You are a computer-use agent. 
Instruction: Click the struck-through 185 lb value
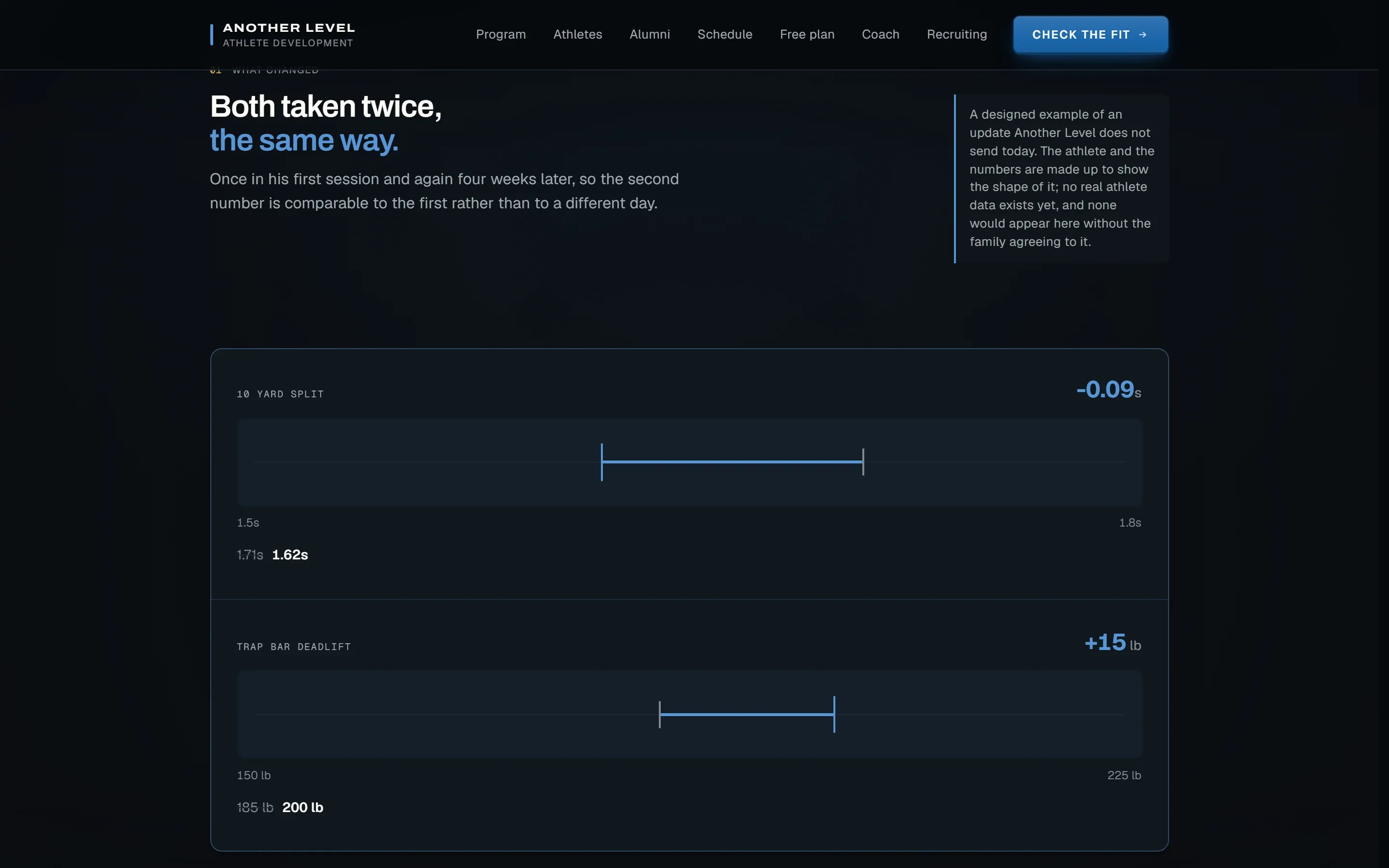coord(255,807)
